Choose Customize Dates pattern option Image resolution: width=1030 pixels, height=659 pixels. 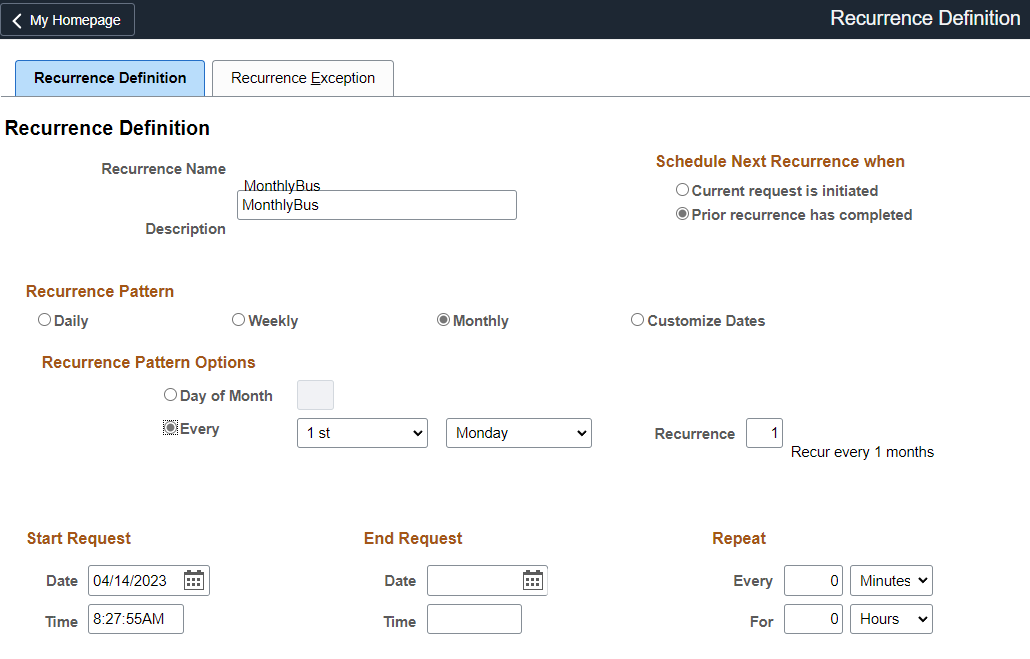click(637, 319)
